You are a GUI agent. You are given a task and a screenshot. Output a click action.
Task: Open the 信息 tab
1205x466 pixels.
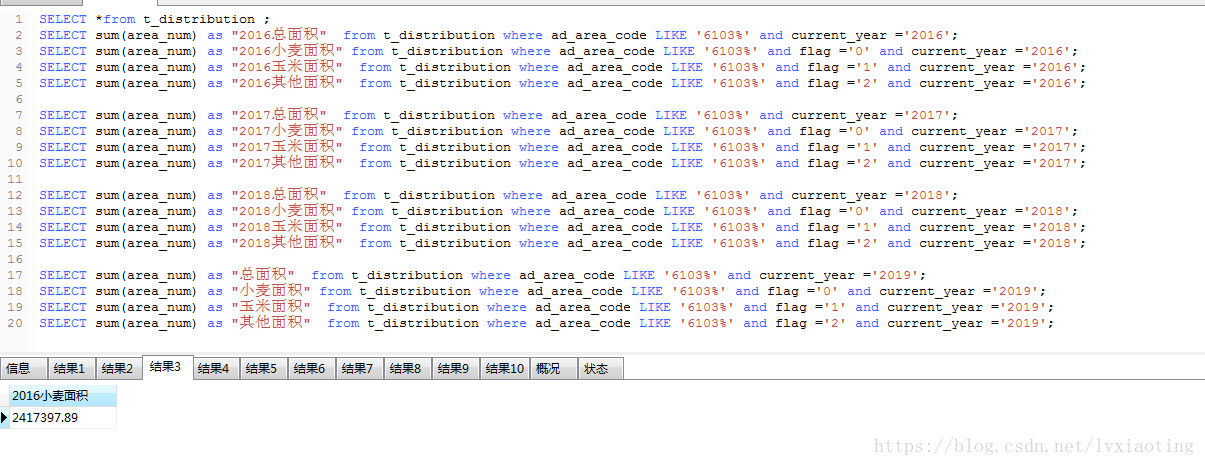(23, 369)
